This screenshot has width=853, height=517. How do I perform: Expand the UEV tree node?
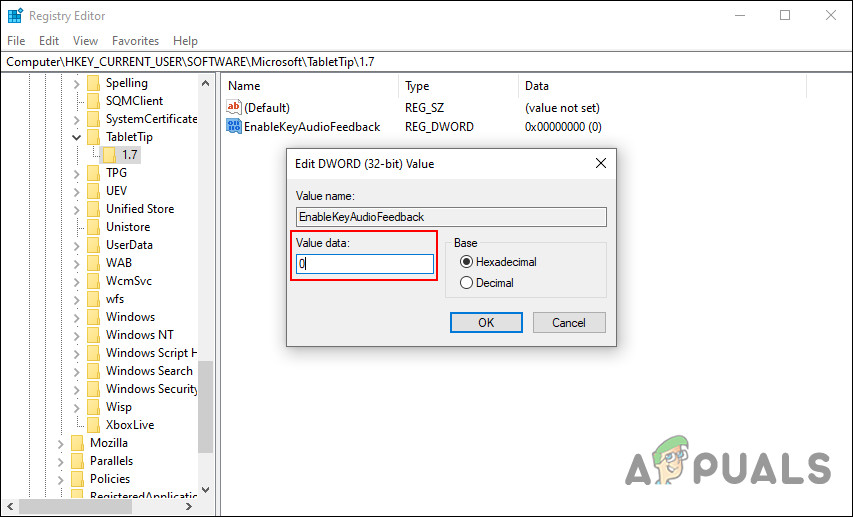pos(77,192)
